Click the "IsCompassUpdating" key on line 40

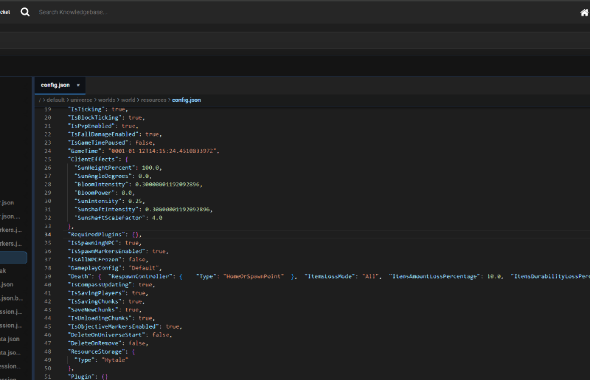pos(100,284)
